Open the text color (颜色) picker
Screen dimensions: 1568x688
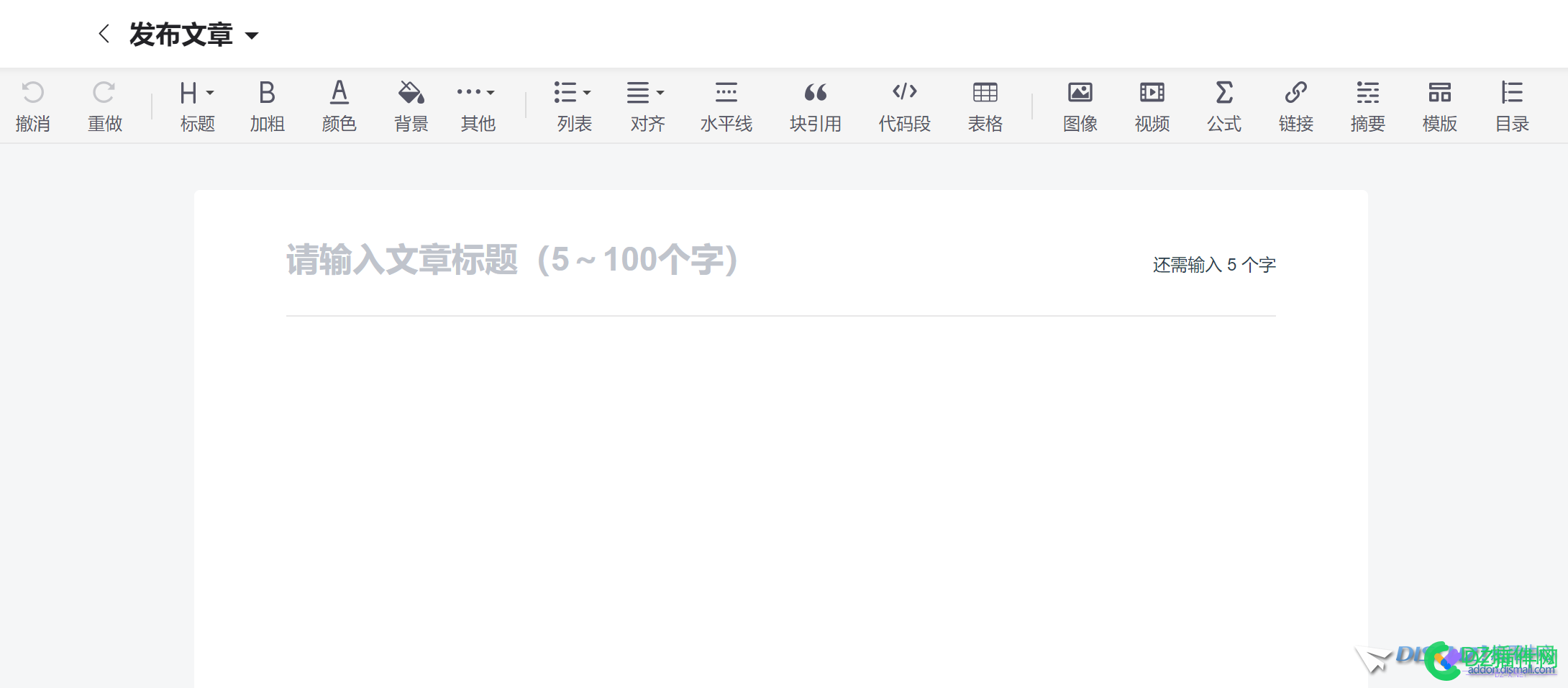pos(339,104)
